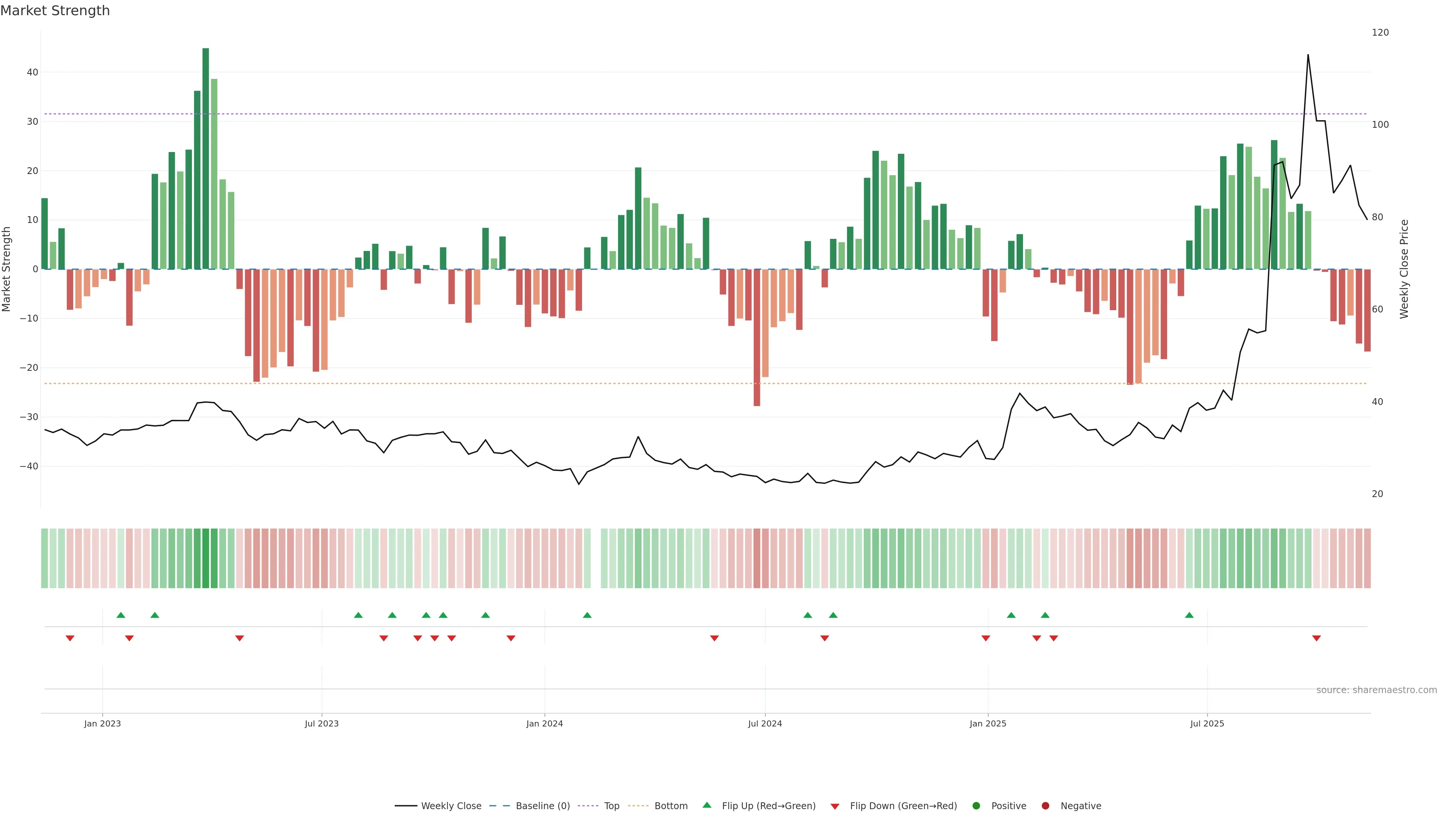The width and height of the screenshot is (1456, 819).
Task: Click the last green flip-up triangle before Jul 2025
Action: tap(1189, 615)
